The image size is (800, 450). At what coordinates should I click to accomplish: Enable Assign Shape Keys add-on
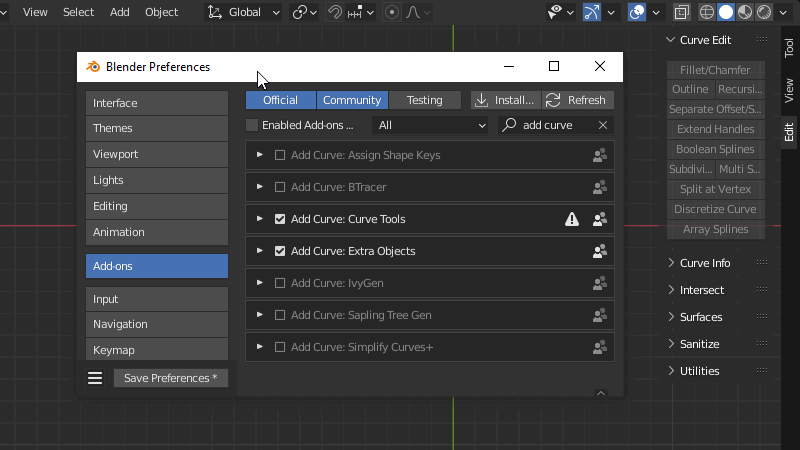click(280, 155)
